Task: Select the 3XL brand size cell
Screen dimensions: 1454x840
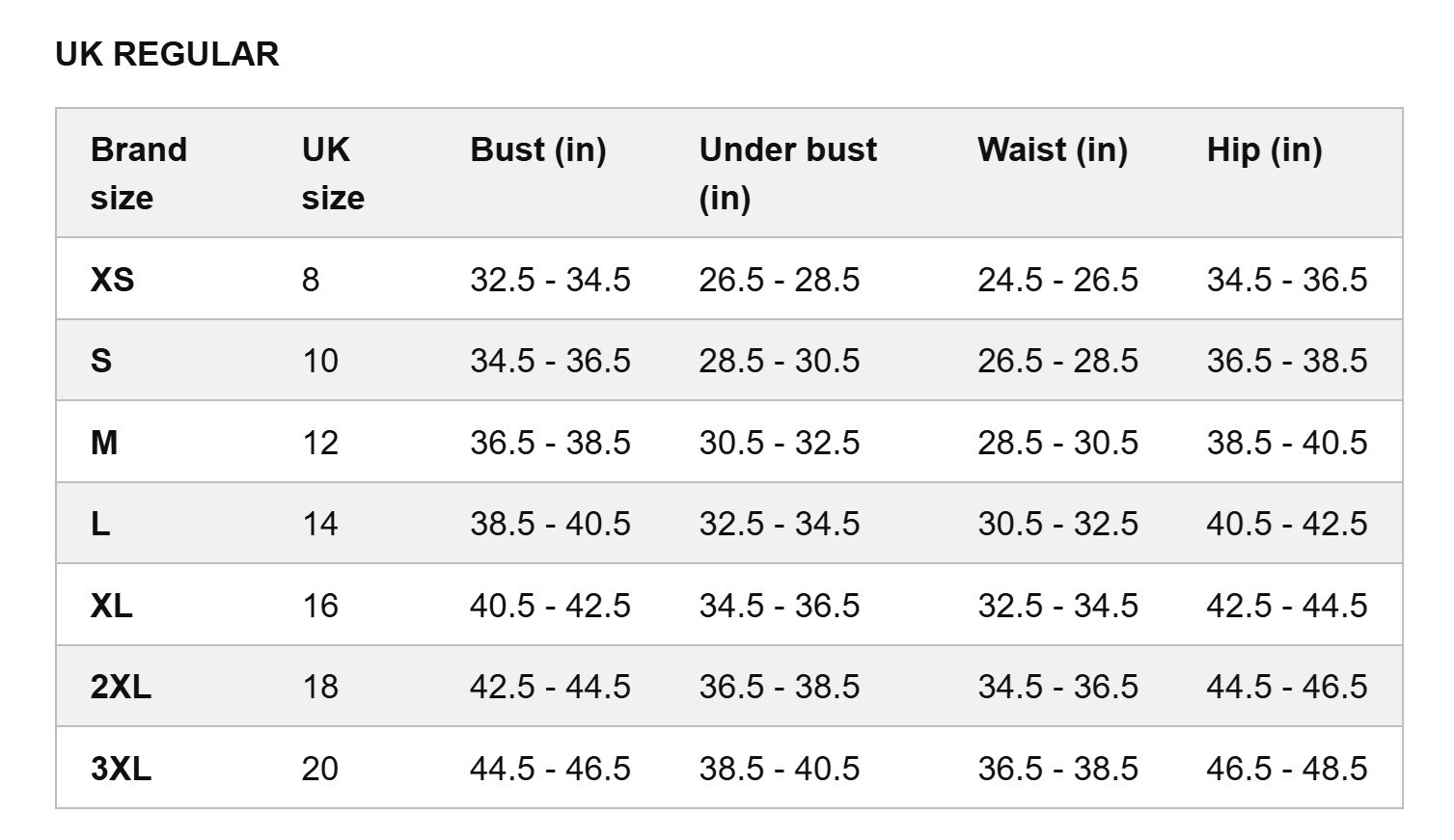Action: (x=121, y=769)
